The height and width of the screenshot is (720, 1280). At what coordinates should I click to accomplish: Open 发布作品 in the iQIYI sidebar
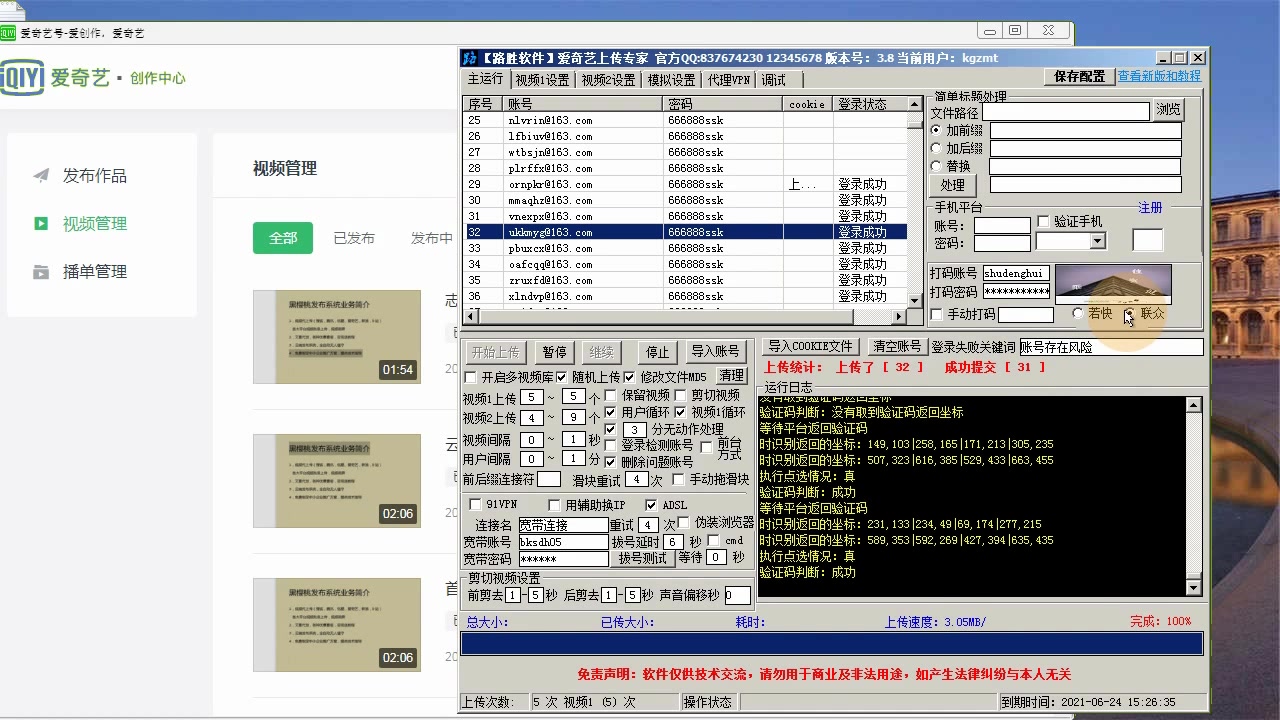(94, 176)
